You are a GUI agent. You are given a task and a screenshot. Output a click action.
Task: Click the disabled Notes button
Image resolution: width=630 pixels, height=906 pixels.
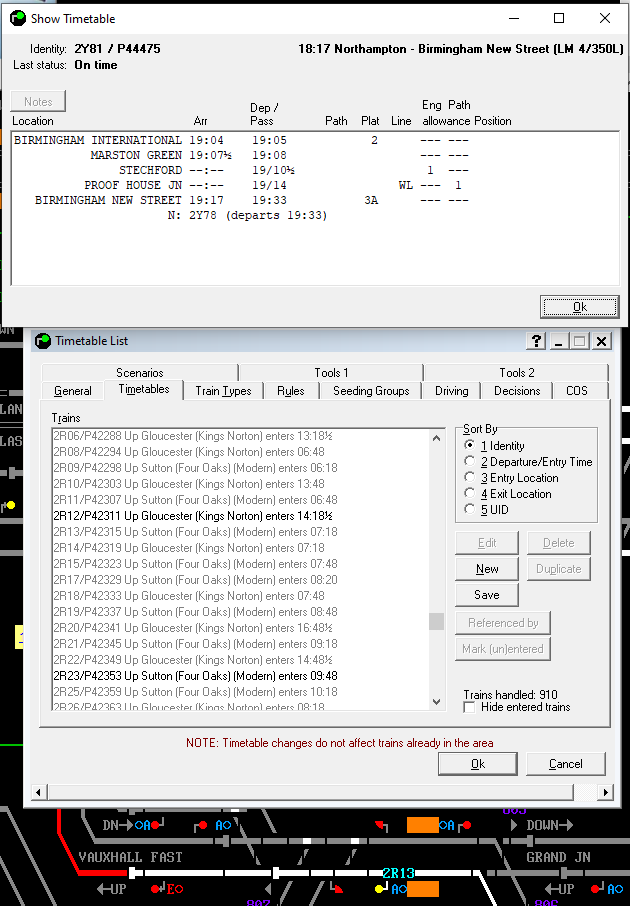pos(38,101)
